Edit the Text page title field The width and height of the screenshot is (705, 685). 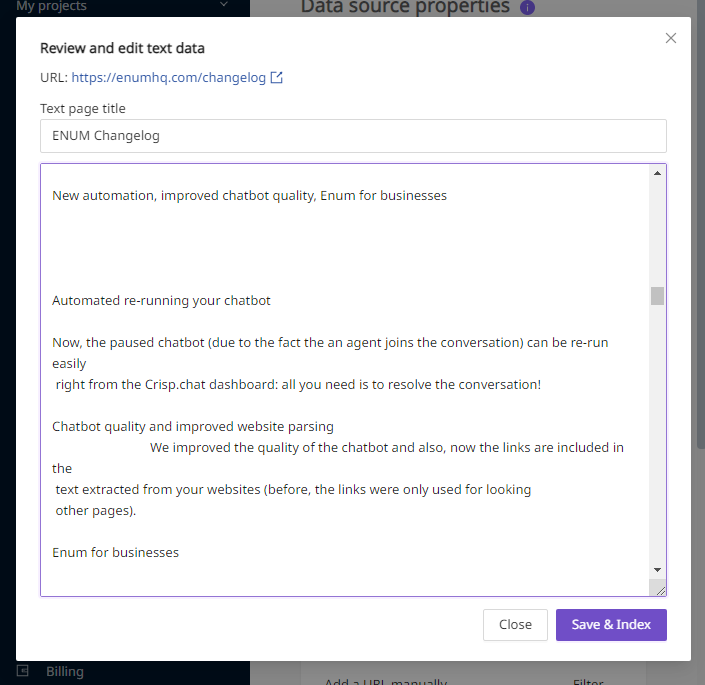click(x=353, y=136)
